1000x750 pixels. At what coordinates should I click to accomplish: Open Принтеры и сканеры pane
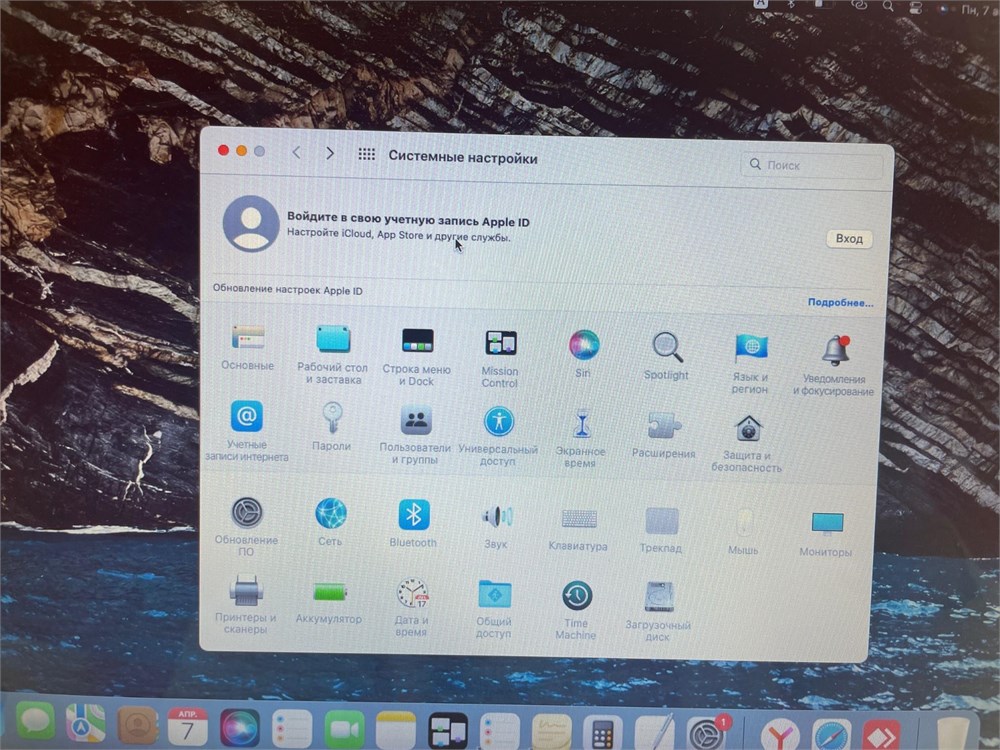point(246,604)
